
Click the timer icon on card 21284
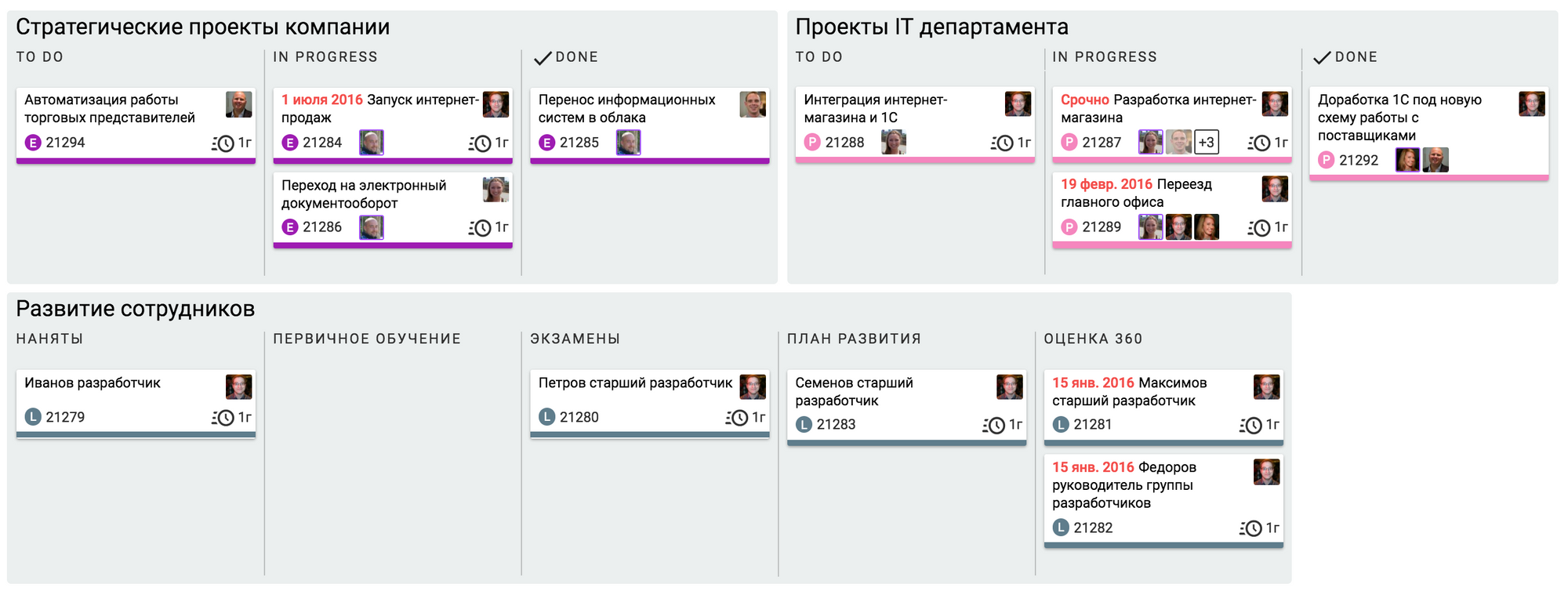click(x=481, y=143)
